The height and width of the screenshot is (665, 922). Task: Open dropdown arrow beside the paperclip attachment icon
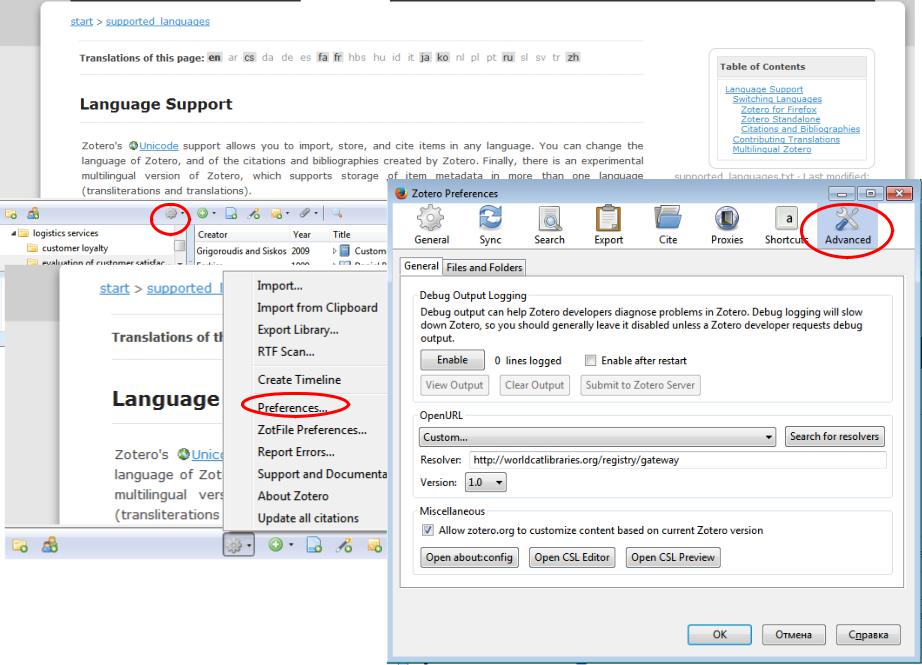point(316,213)
